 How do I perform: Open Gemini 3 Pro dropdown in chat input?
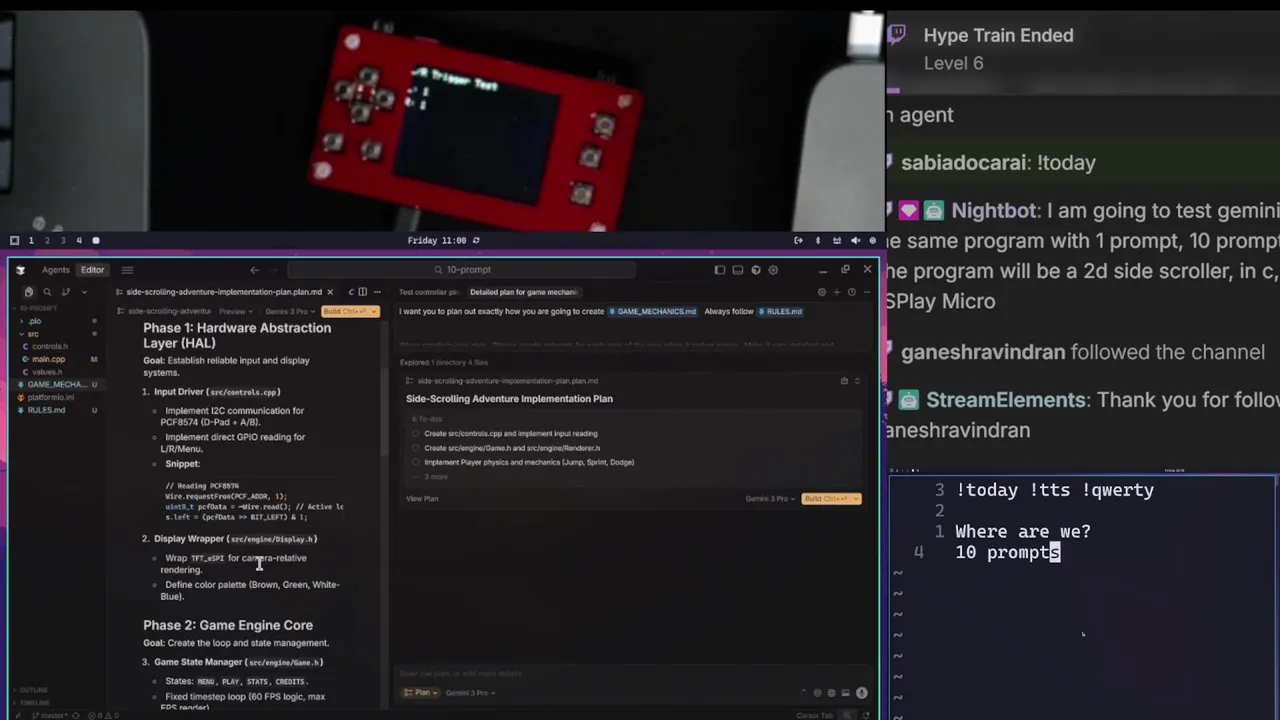tap(470, 693)
